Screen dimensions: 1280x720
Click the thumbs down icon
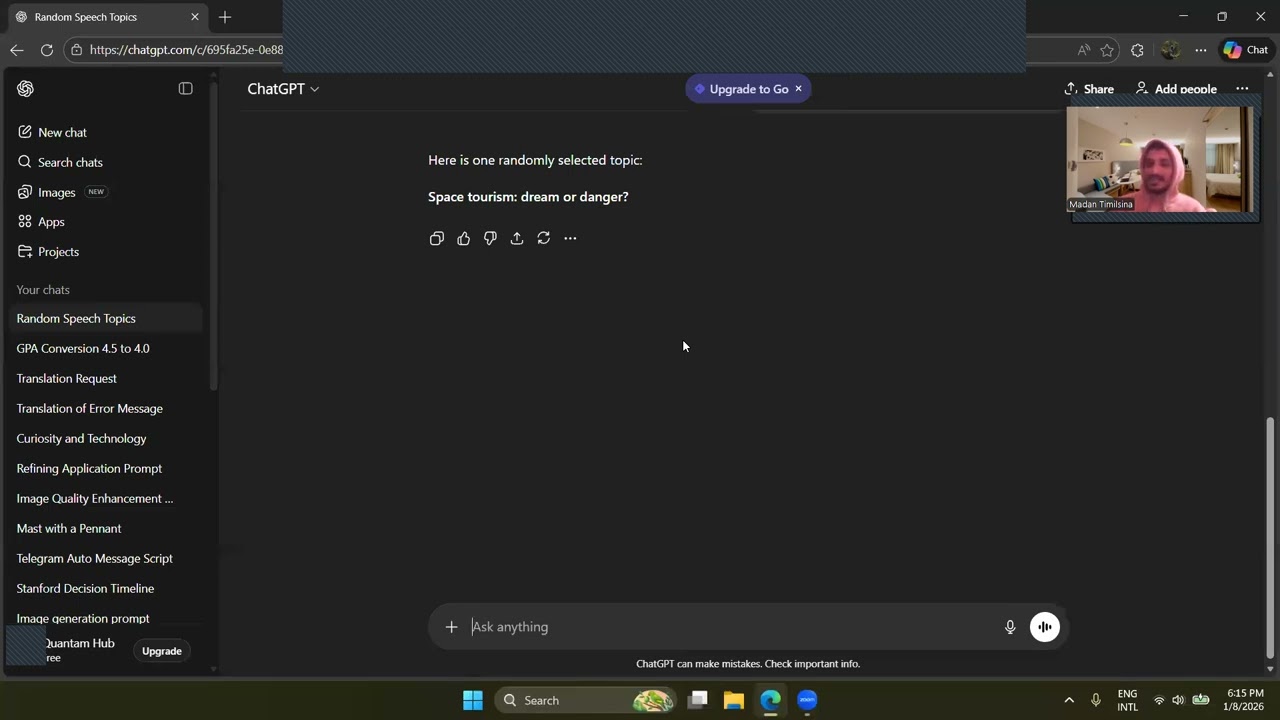(x=490, y=238)
